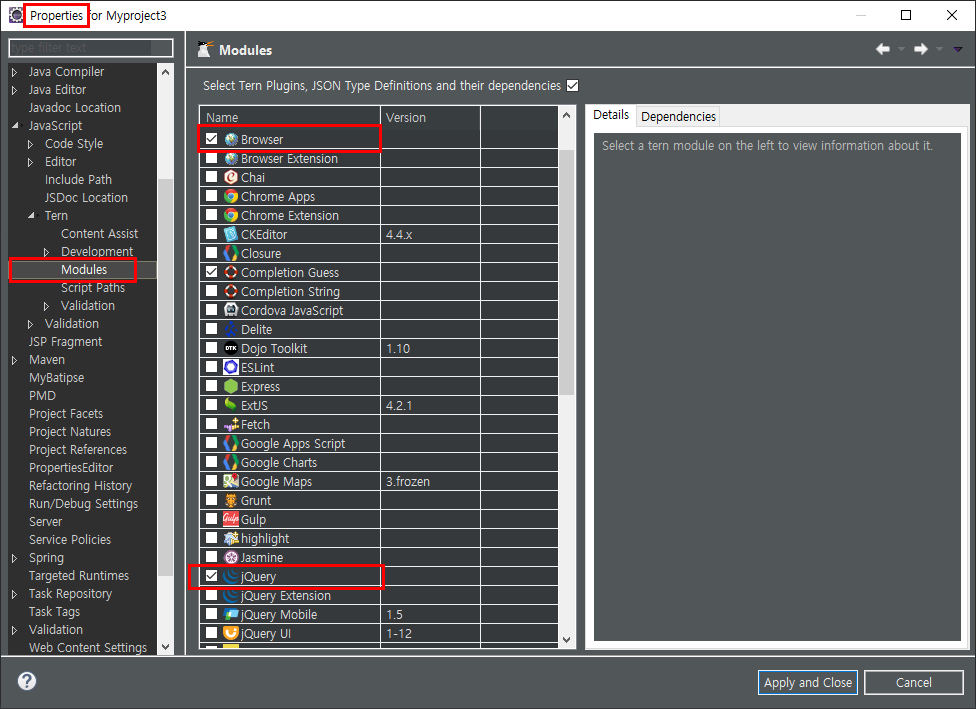The width and height of the screenshot is (976, 709).
Task: Collapse the JavaScript tree node
Action: click(x=15, y=126)
